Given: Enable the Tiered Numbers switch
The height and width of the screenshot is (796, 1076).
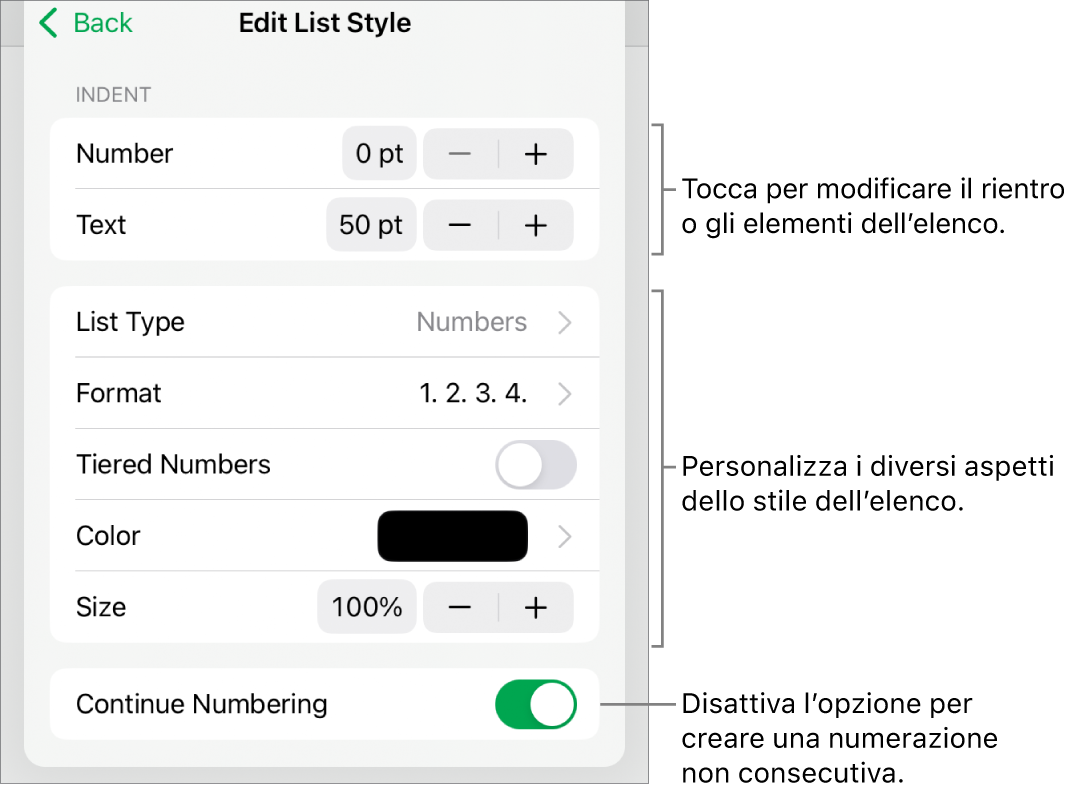Looking at the screenshot, I should pos(536,464).
